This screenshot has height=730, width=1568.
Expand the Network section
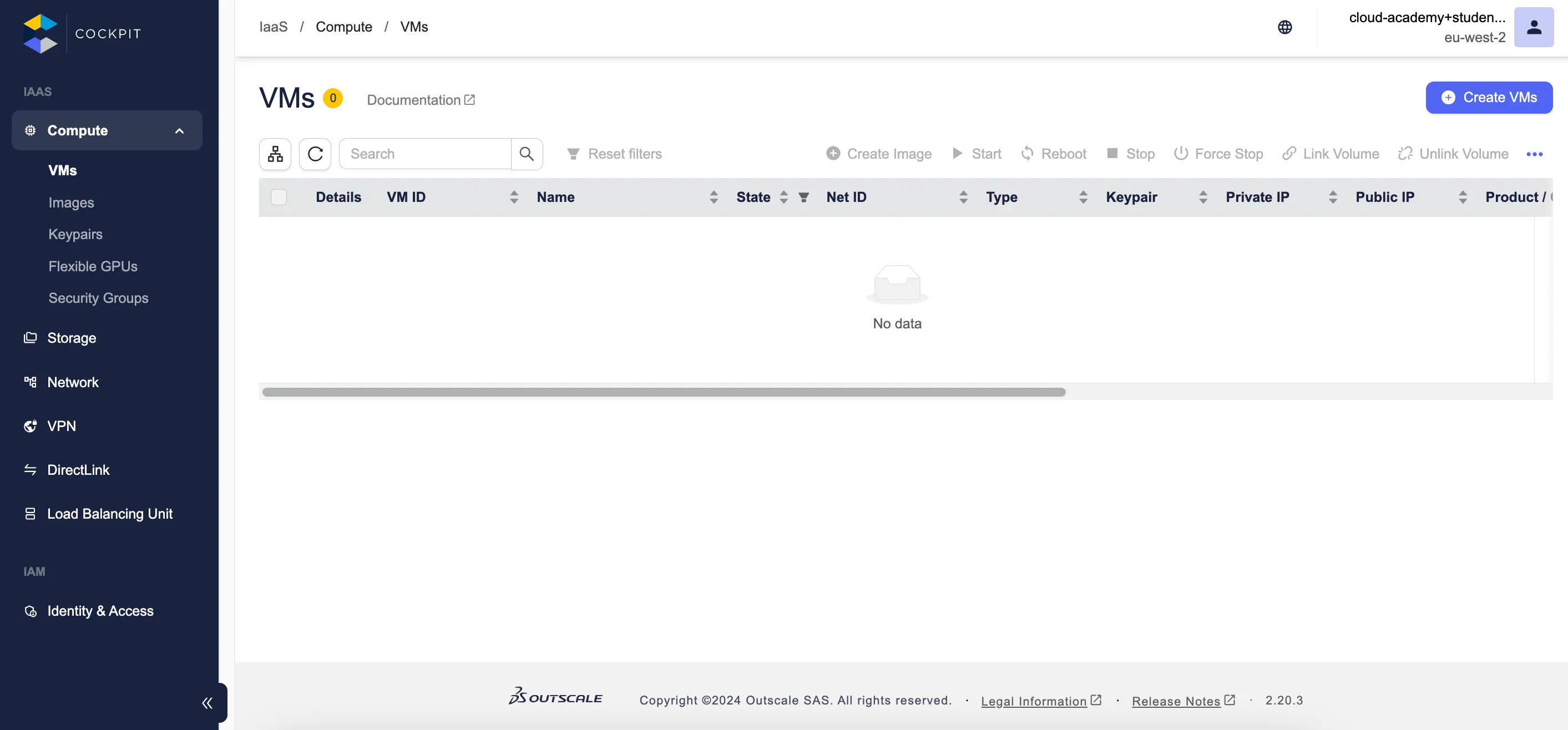(73, 382)
